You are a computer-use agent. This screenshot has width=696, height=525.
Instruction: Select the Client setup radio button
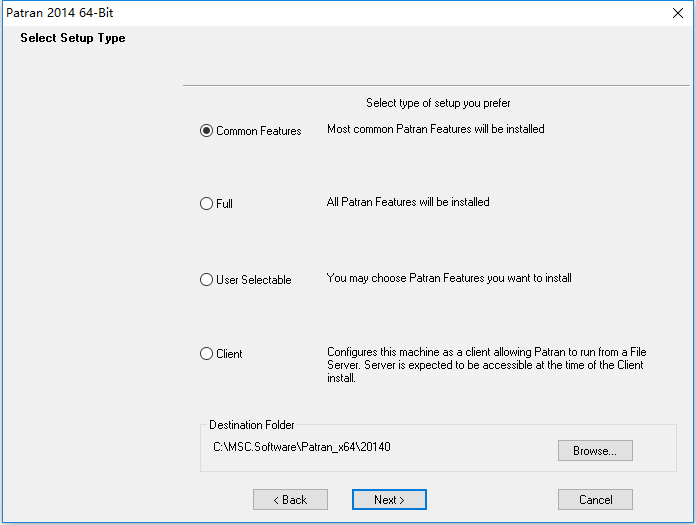pyautogui.click(x=206, y=354)
